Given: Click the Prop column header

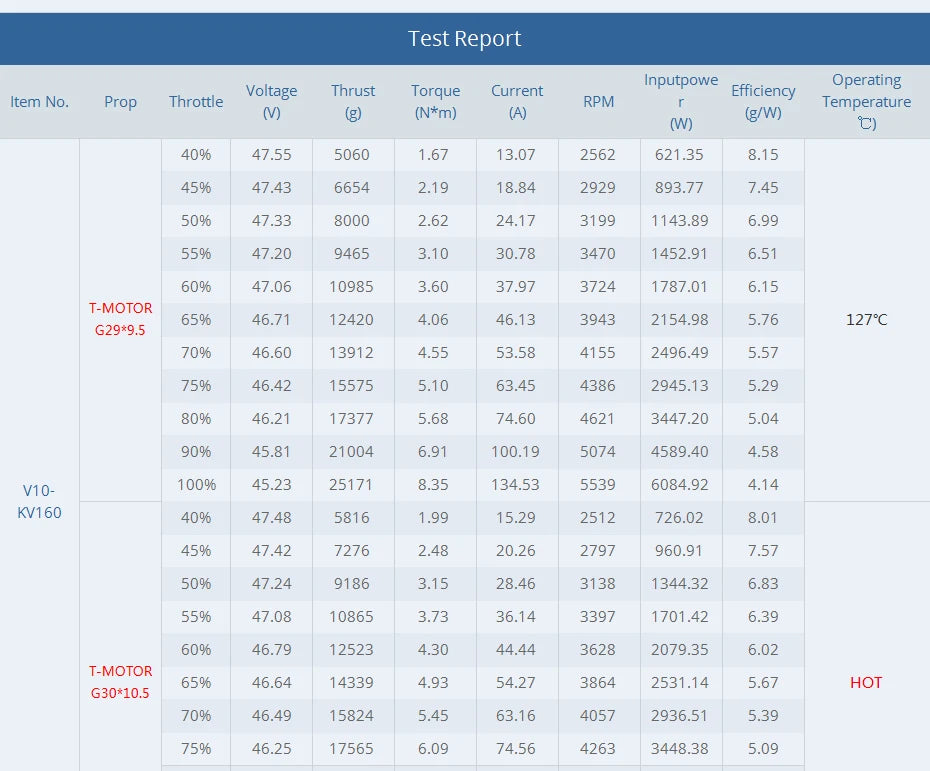Looking at the screenshot, I should (x=120, y=102).
